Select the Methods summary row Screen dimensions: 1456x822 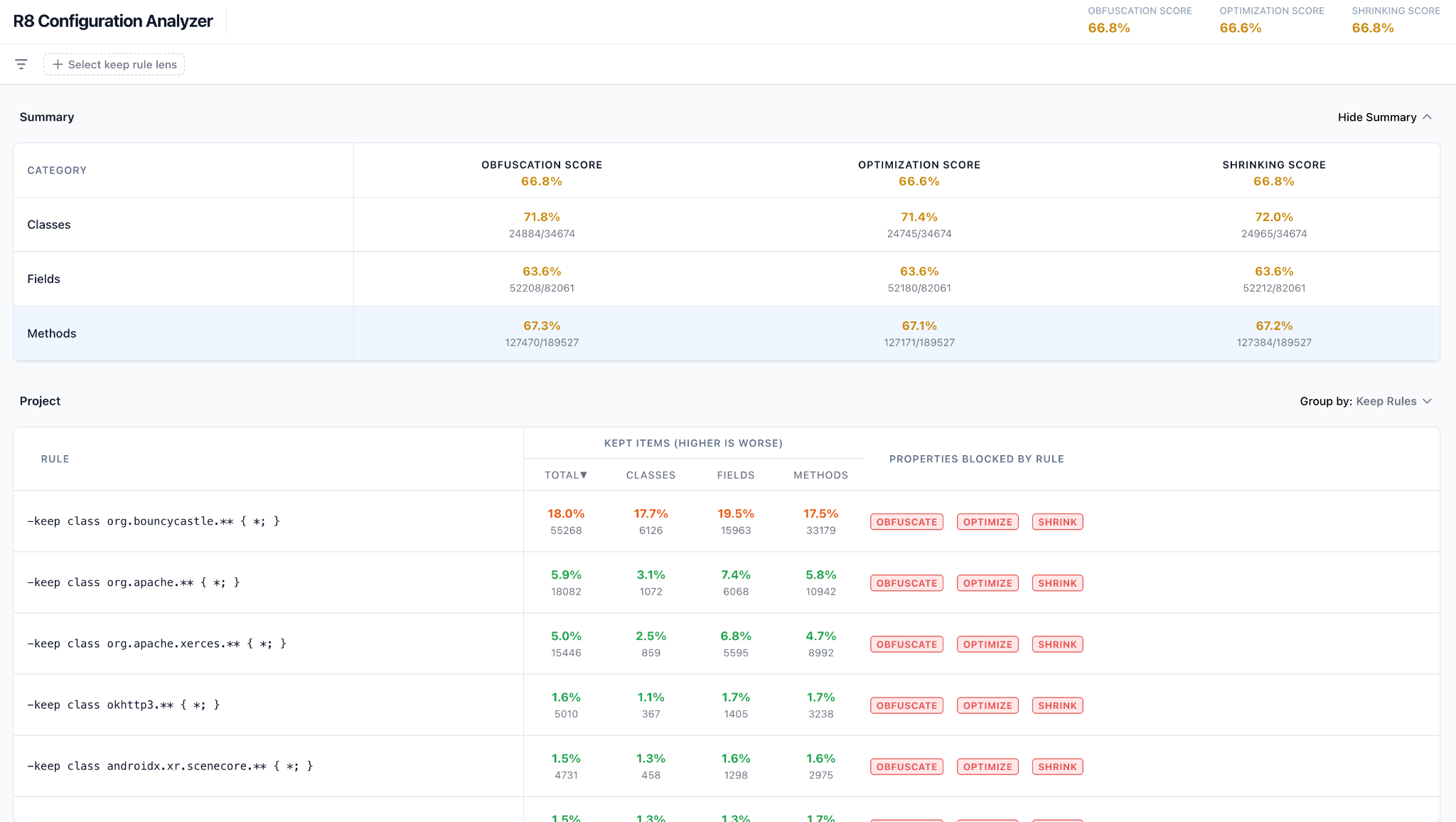(727, 333)
